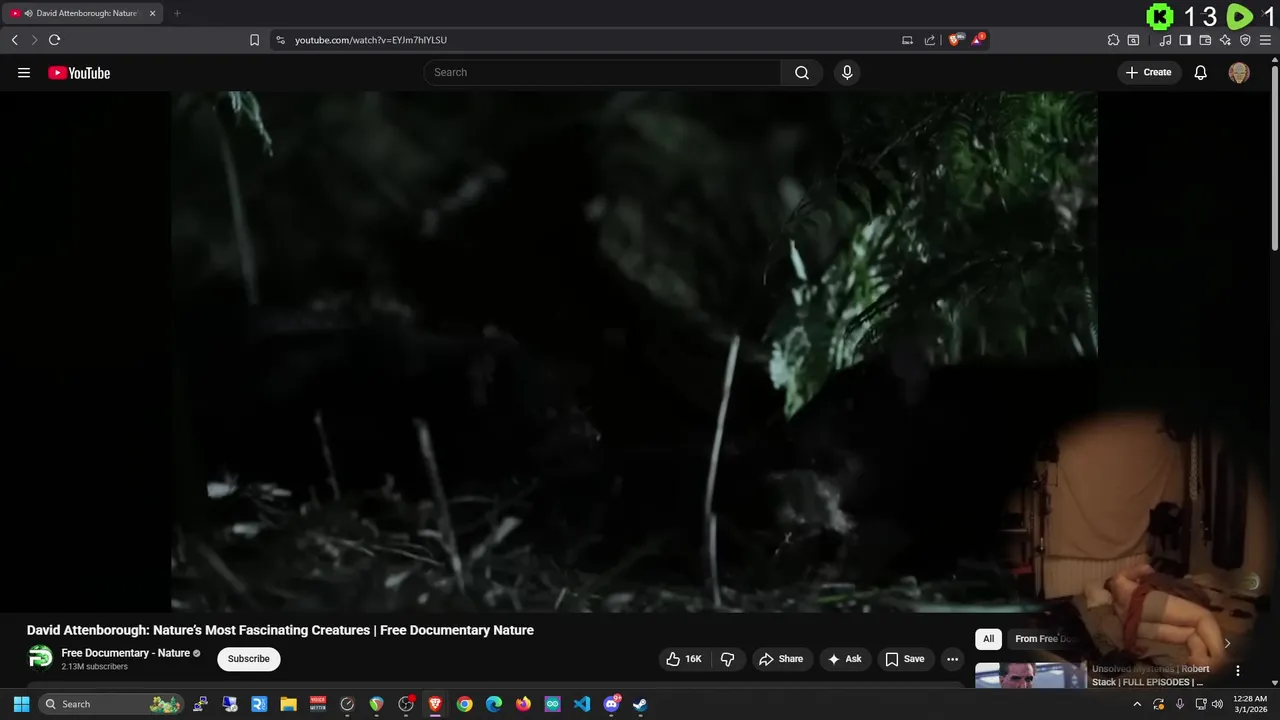Screen dimensions: 1280x720
Task: Open the Unsolved Mysteries video thumbnail
Action: [1030, 676]
